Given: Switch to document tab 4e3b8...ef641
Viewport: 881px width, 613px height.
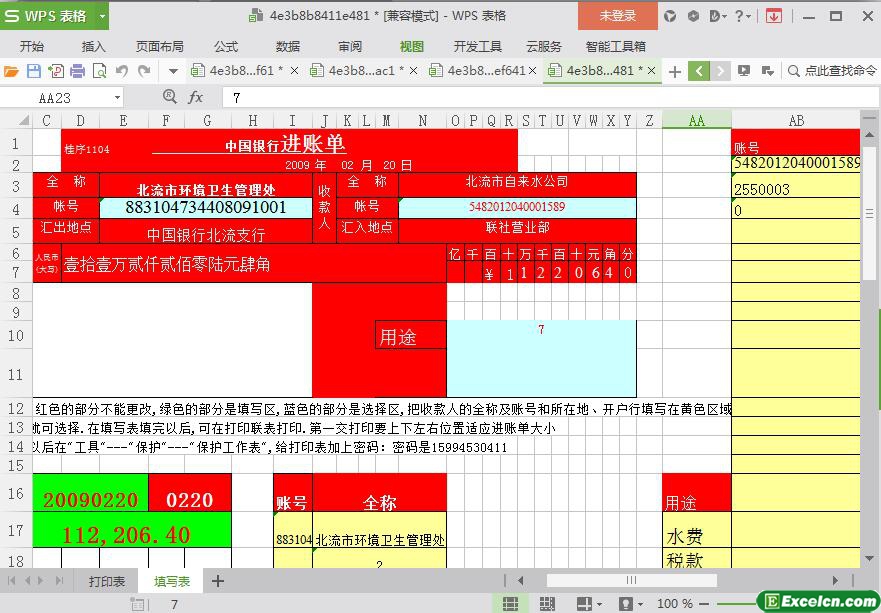Looking at the screenshot, I should 479,70.
